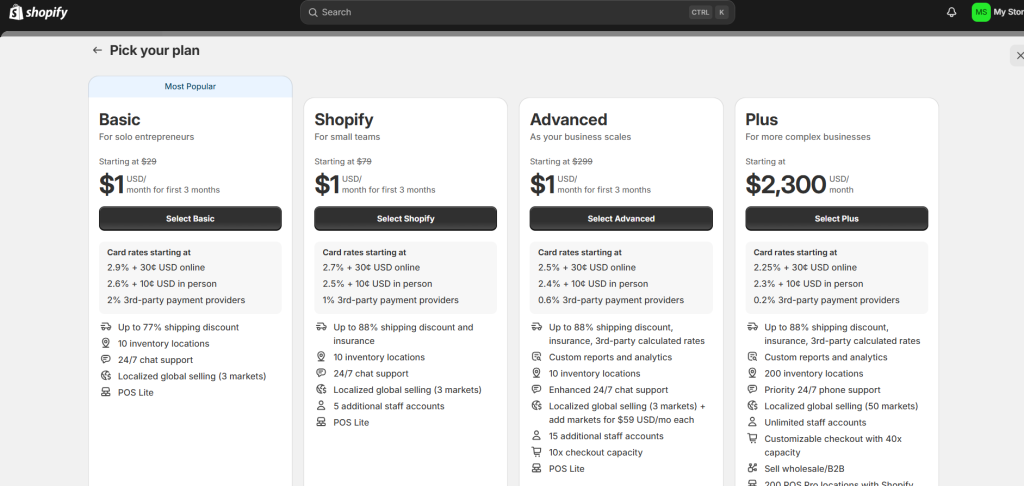
Task: Click For solo entrepreneurs subtitle
Action: click(146, 137)
